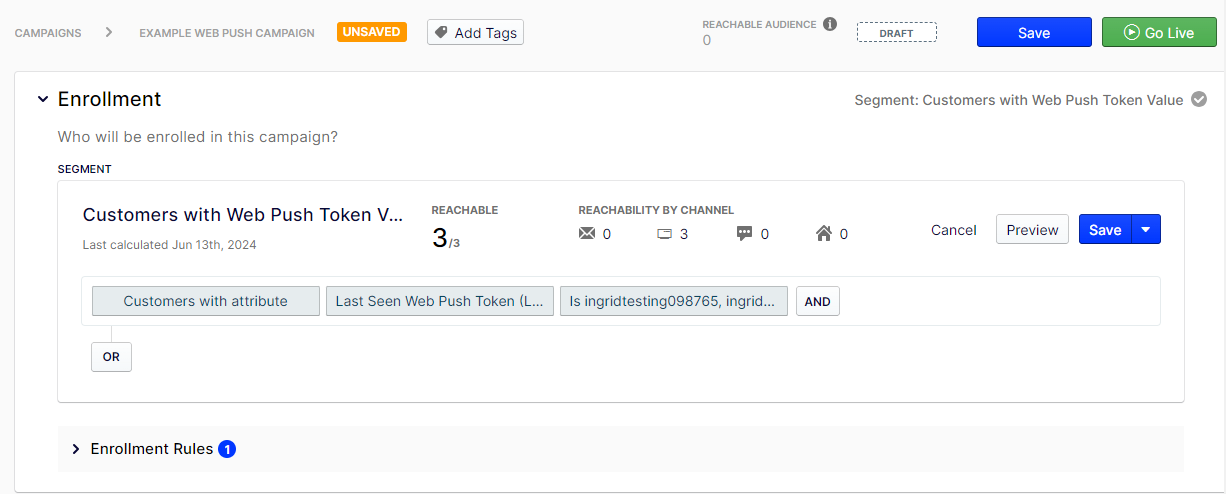
Task: Click the web push channel icon
Action: 664,234
